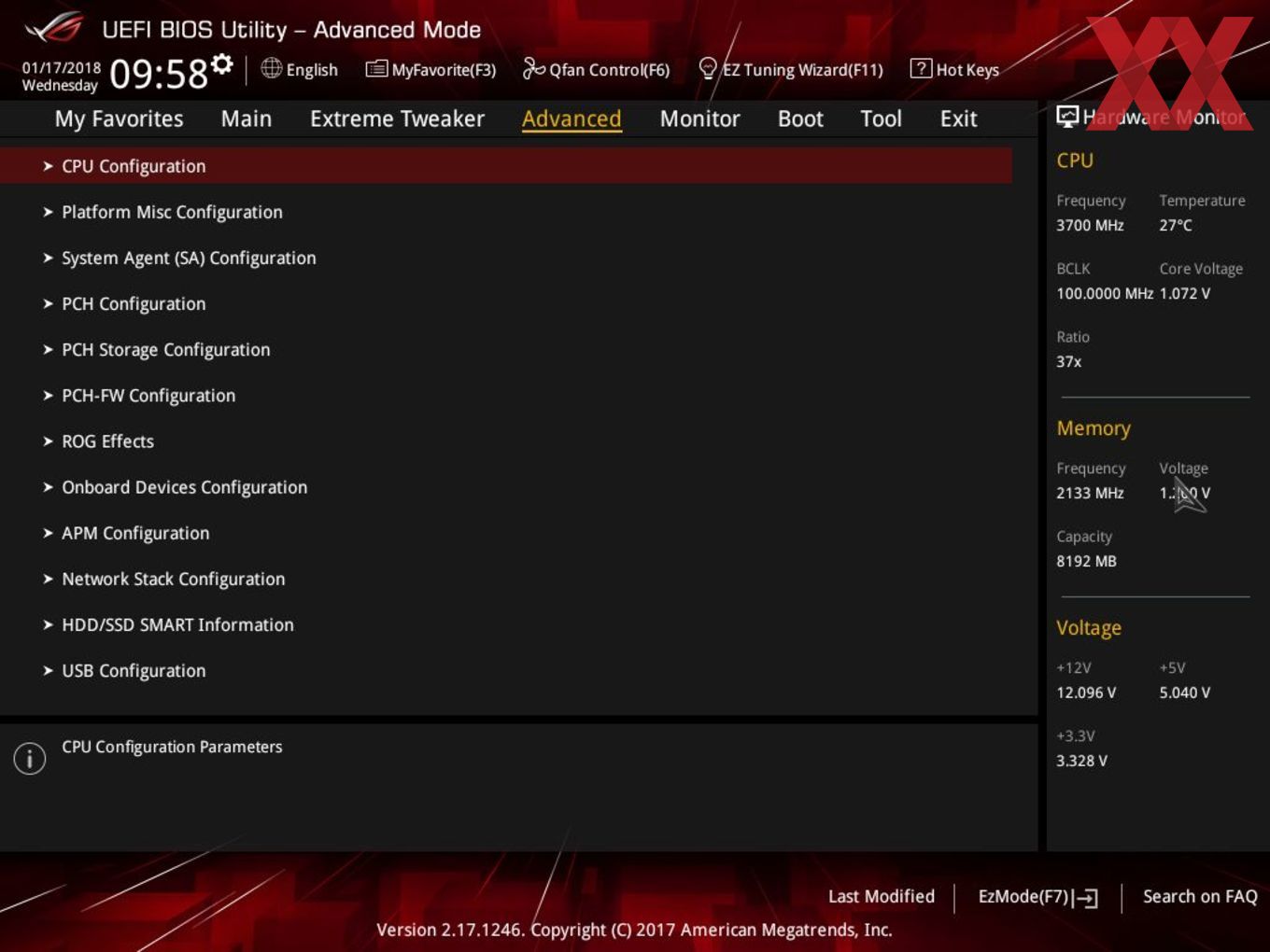Open Extreme Tweaker tab
The height and width of the screenshot is (952, 1270).
(397, 119)
